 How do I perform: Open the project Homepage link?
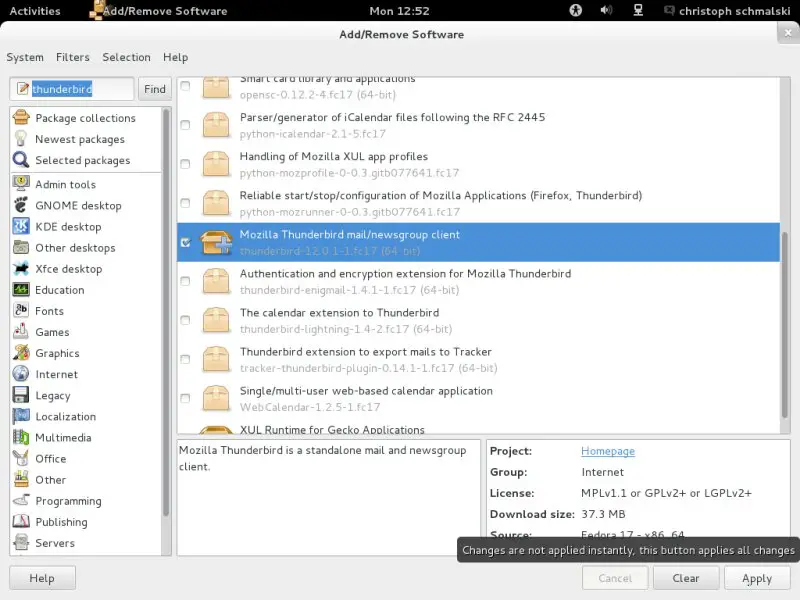608,451
